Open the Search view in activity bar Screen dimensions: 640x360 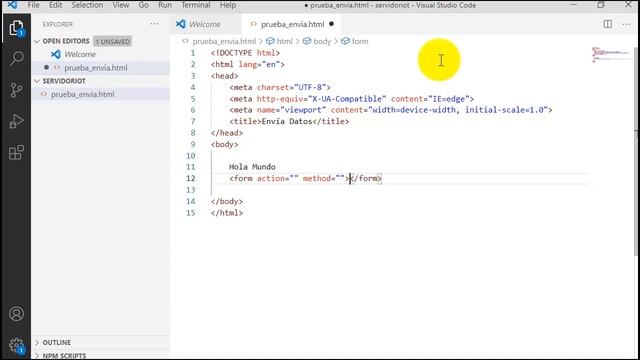16,58
